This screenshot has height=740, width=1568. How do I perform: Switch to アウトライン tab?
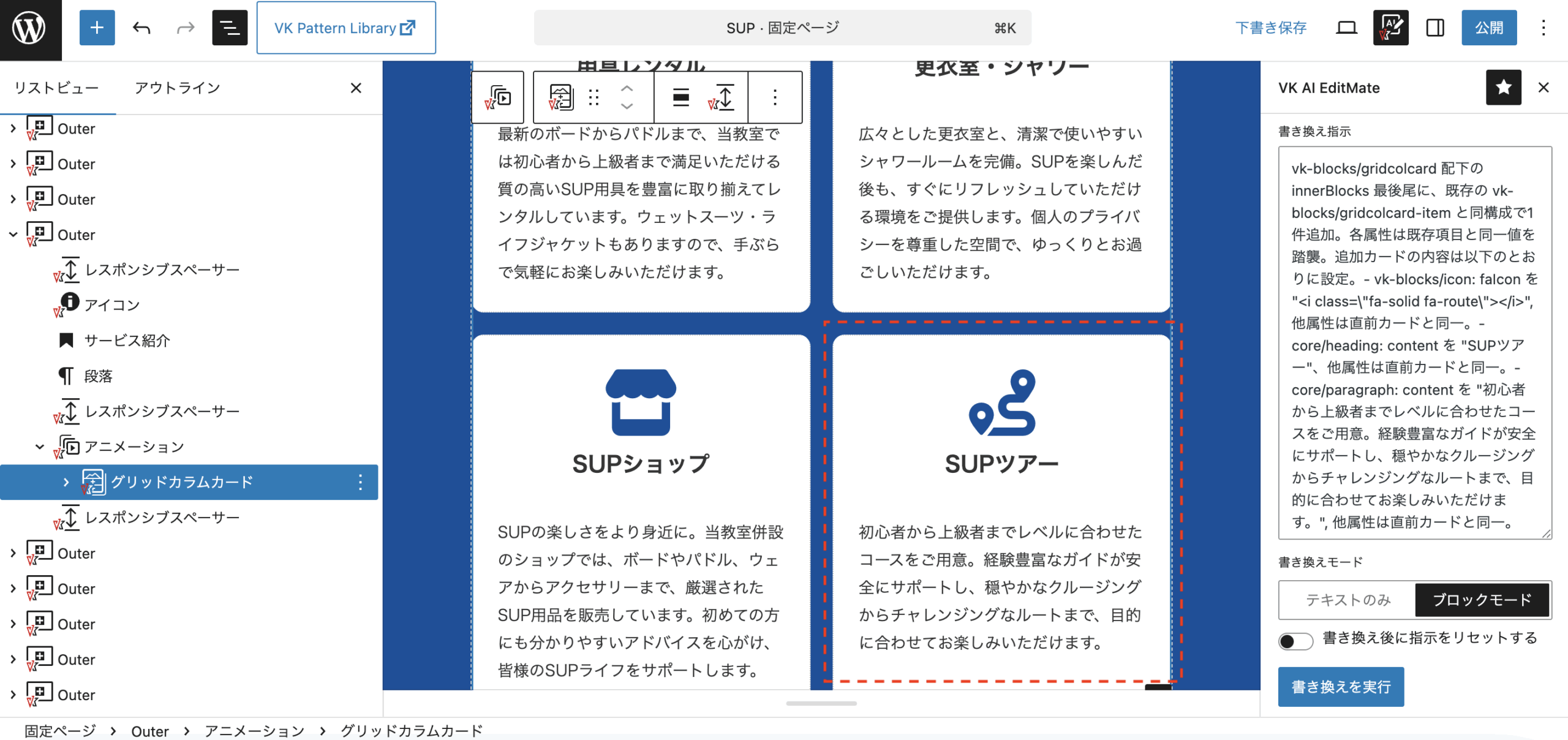click(x=177, y=88)
